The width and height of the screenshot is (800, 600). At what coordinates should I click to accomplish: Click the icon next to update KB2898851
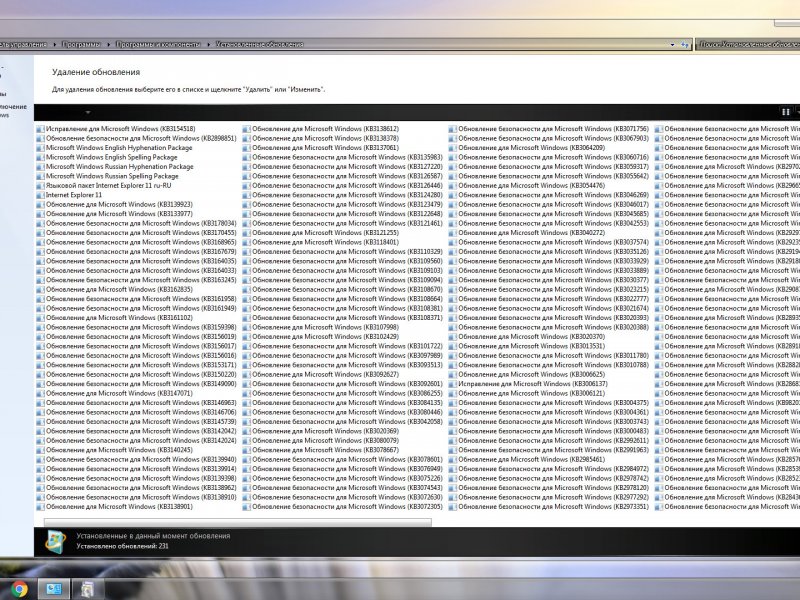pos(40,138)
